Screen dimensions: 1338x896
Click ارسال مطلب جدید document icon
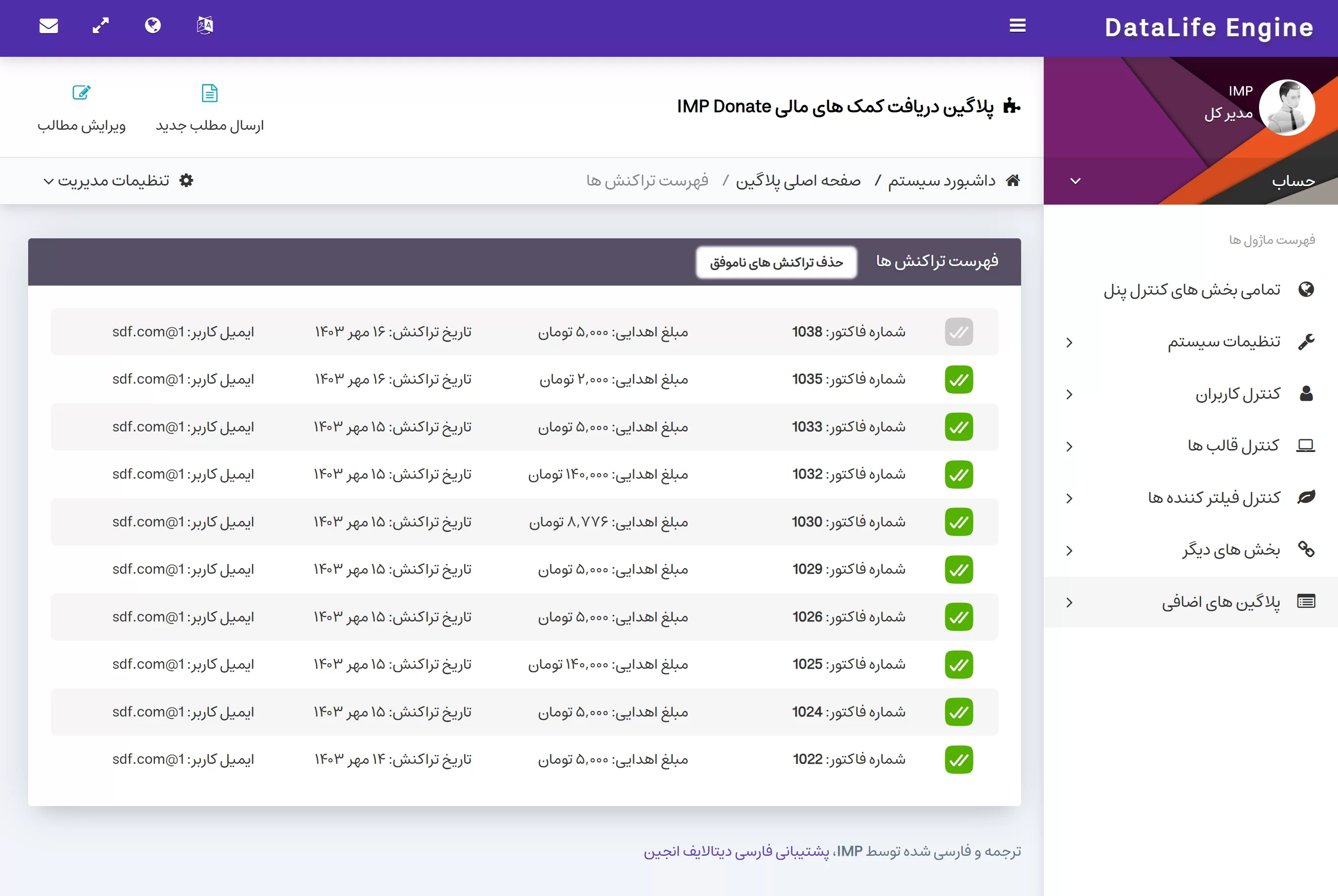[x=210, y=93]
